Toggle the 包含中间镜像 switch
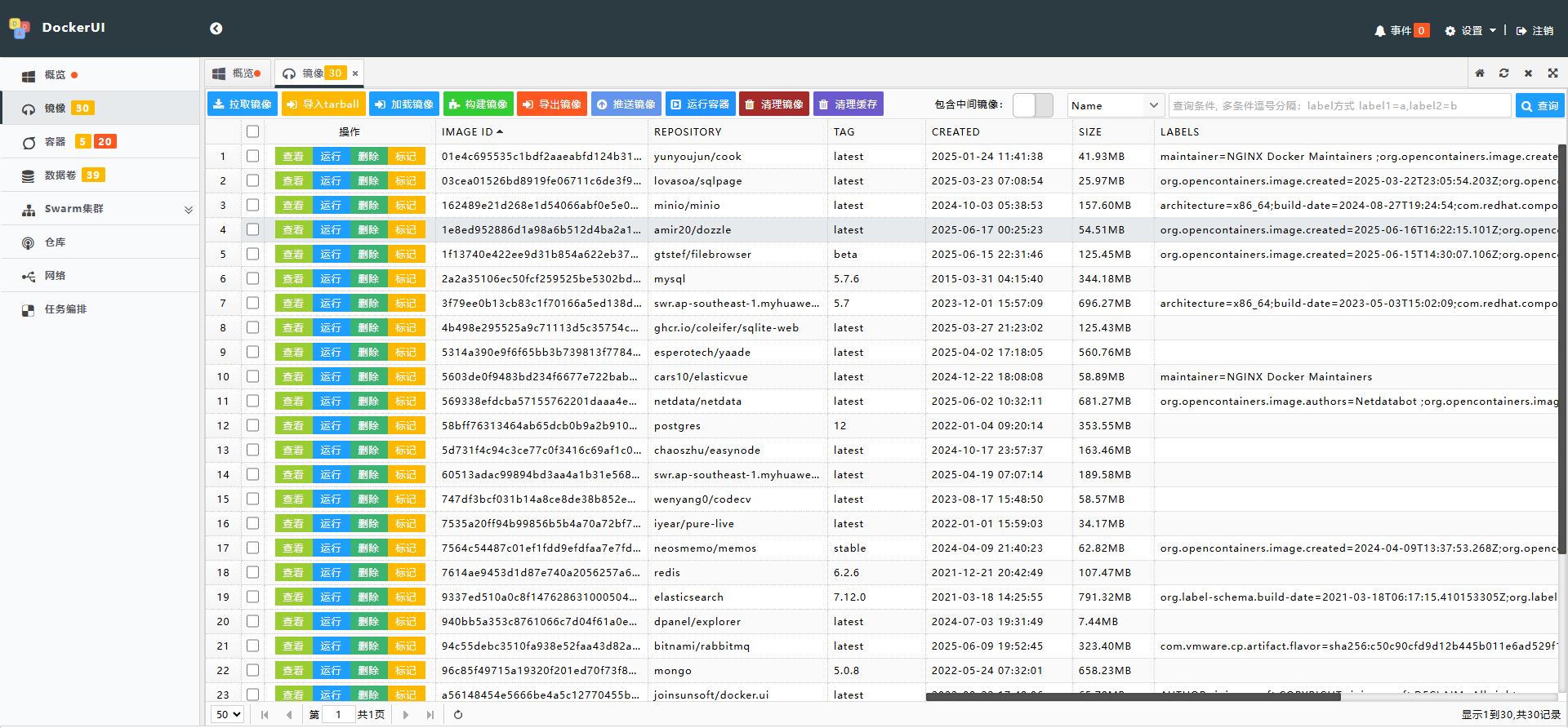Viewport: 1568px width, 728px height. coord(1032,105)
